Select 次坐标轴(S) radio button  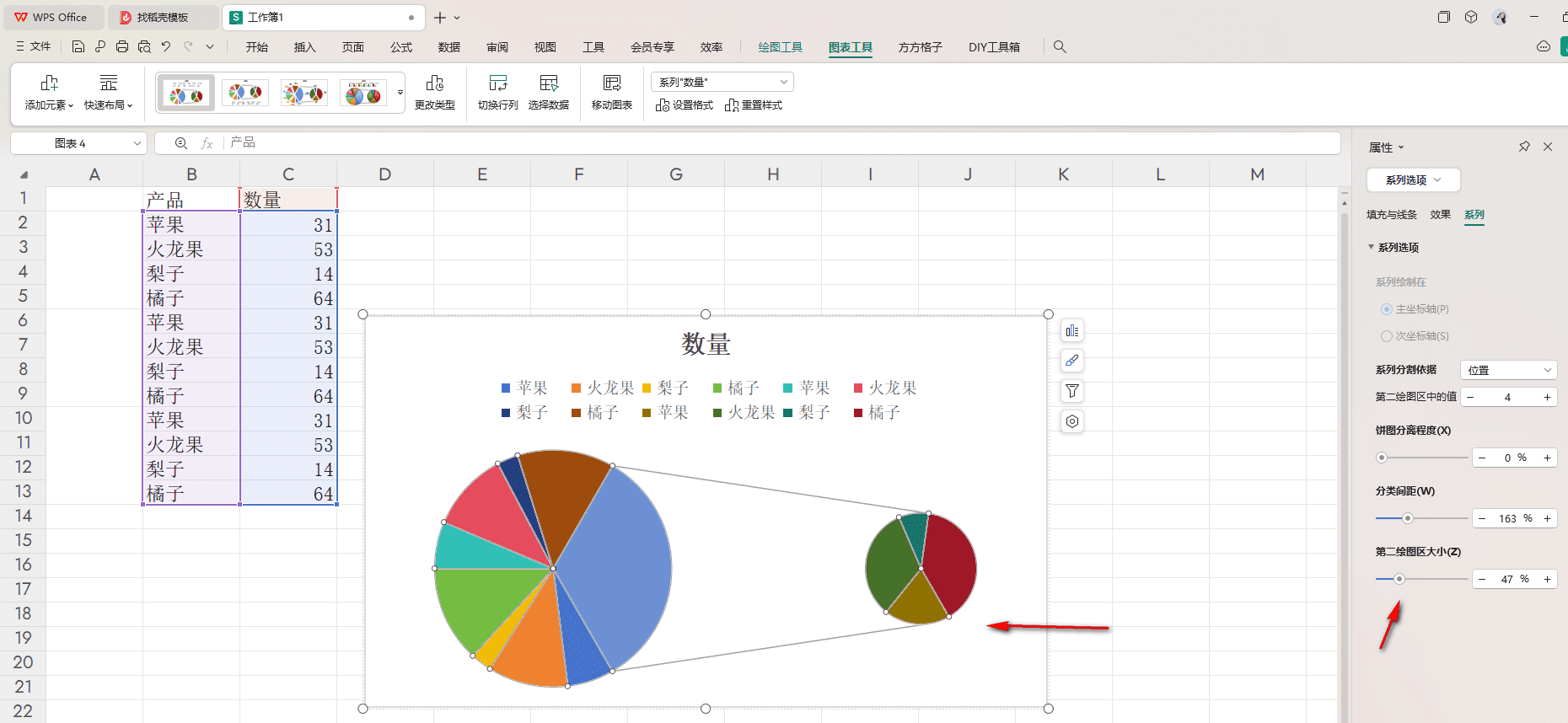(x=1386, y=336)
